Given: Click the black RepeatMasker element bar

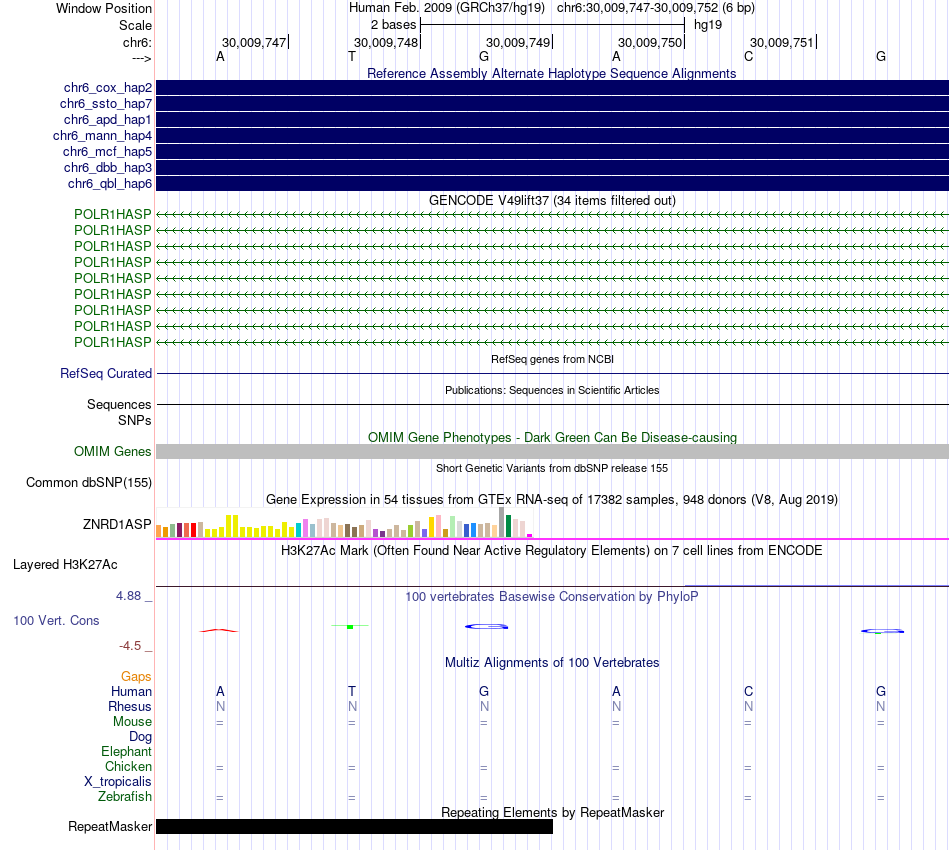Looking at the screenshot, I should point(354,826).
